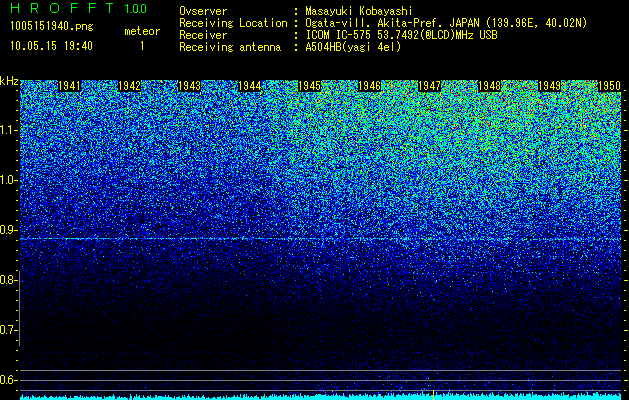Click the HROFFT title text
This screenshot has width=629, height=400.
pos(62,8)
